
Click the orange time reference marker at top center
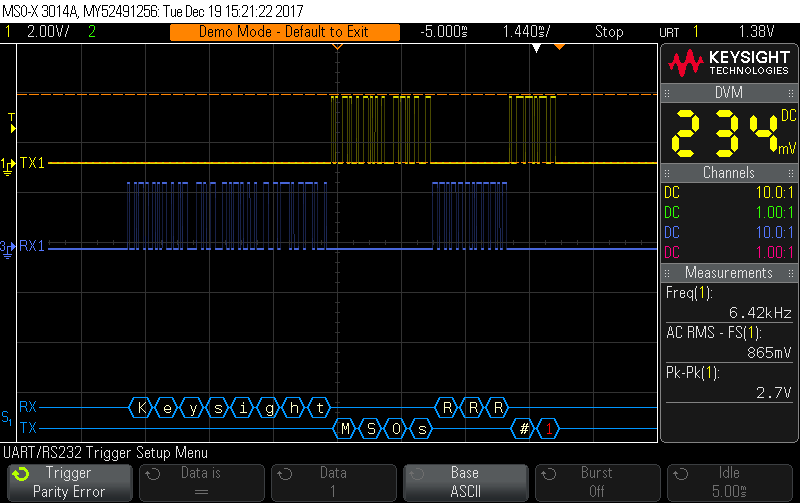pos(337,47)
